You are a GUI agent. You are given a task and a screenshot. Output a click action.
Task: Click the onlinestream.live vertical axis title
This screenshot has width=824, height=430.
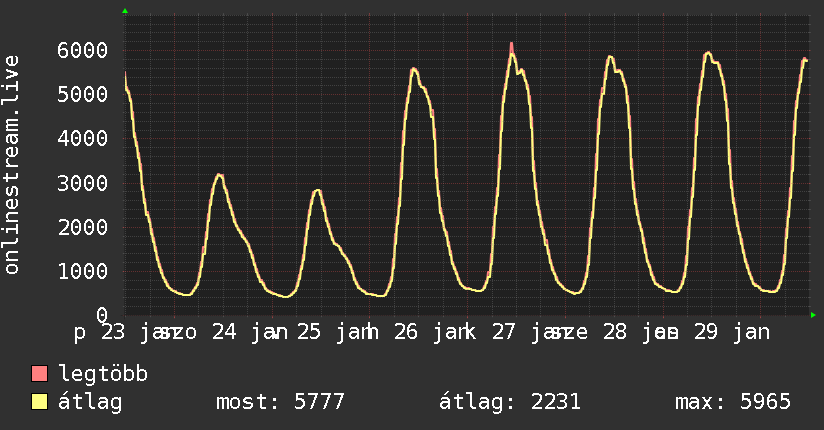pyautogui.click(x=11, y=165)
